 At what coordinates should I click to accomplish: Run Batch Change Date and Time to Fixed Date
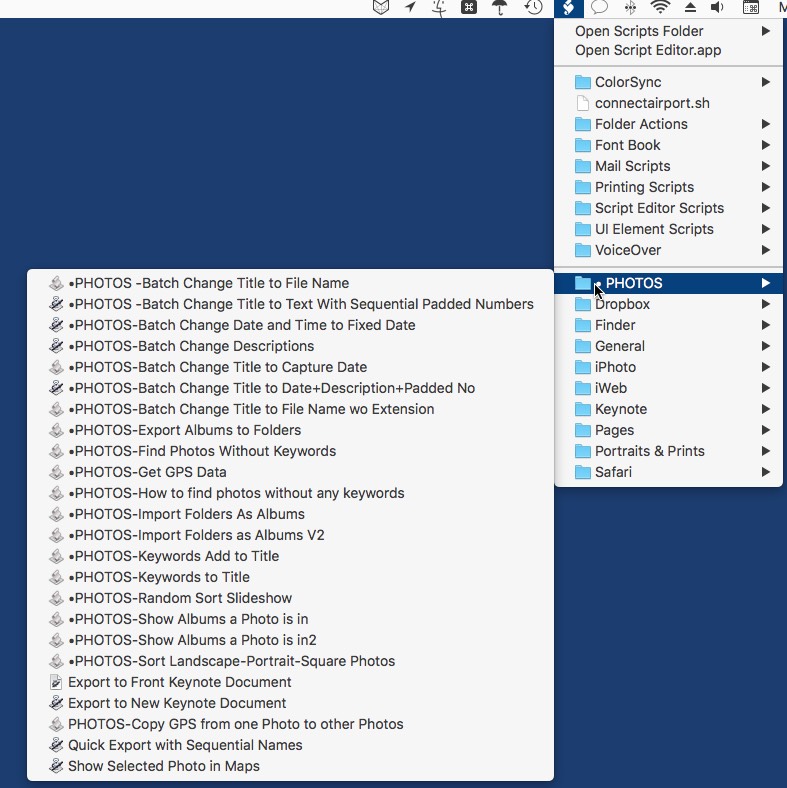click(290, 325)
